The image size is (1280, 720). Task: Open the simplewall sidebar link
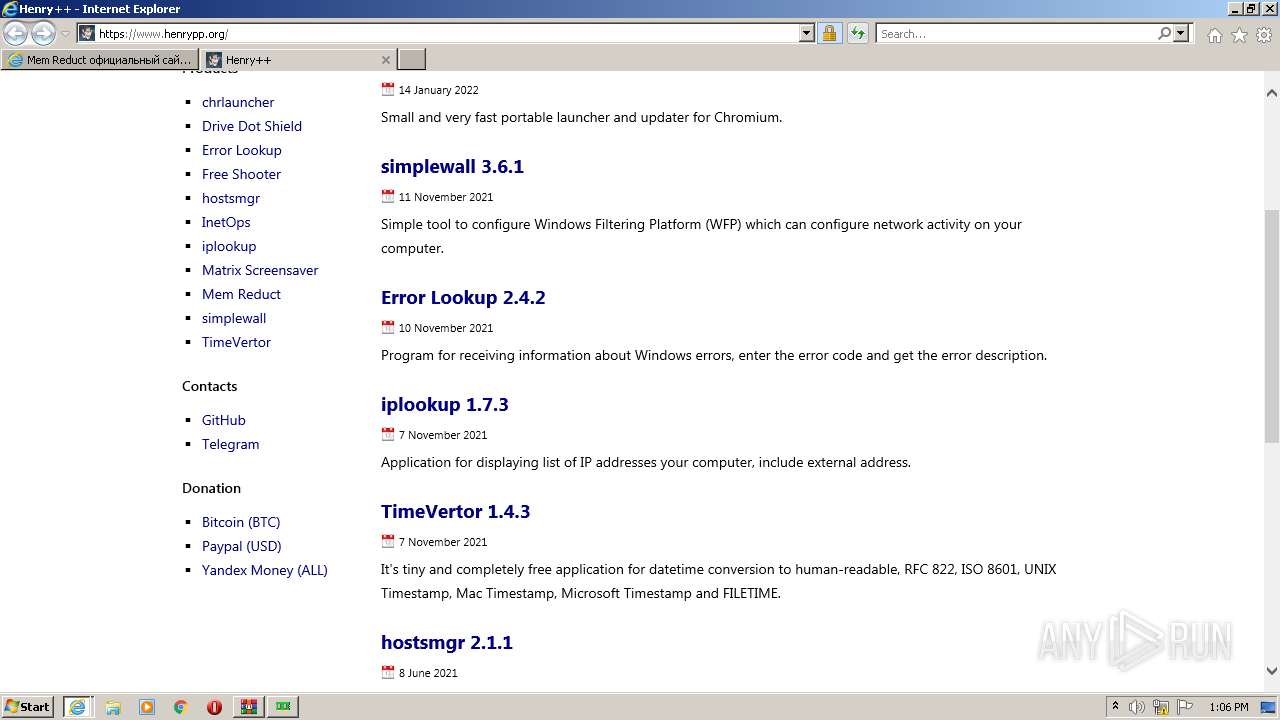point(234,318)
